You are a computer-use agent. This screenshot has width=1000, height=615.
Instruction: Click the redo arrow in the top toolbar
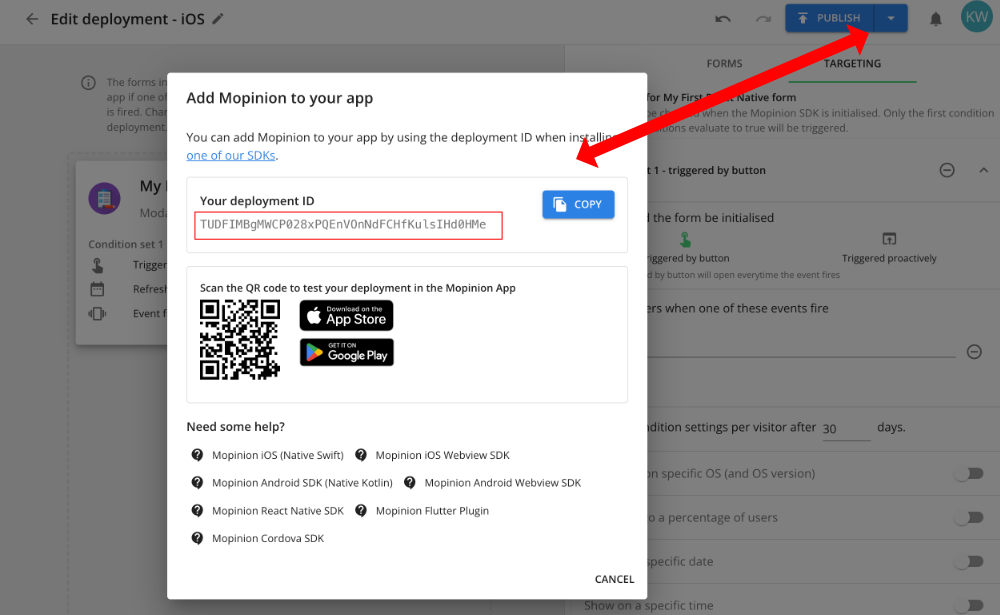point(763,17)
